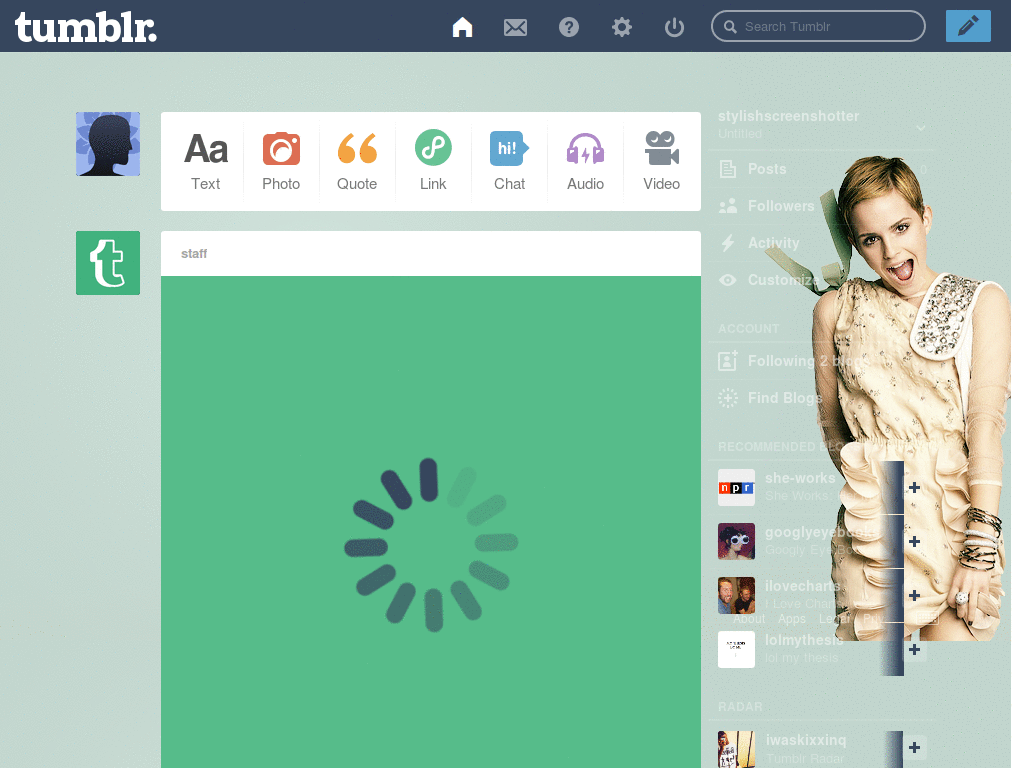Click the loading spinner in staff post
The image size is (1024, 768).
point(431,545)
